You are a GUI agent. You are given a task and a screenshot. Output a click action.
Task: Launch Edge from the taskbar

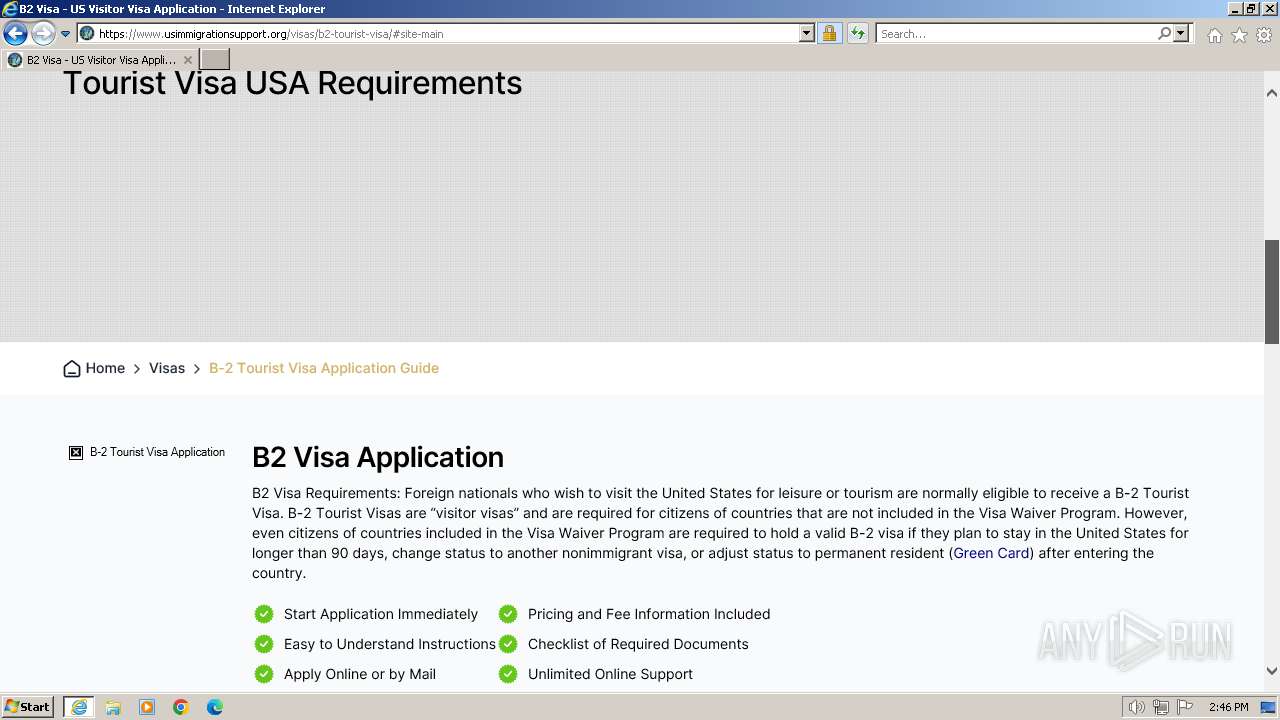215,707
